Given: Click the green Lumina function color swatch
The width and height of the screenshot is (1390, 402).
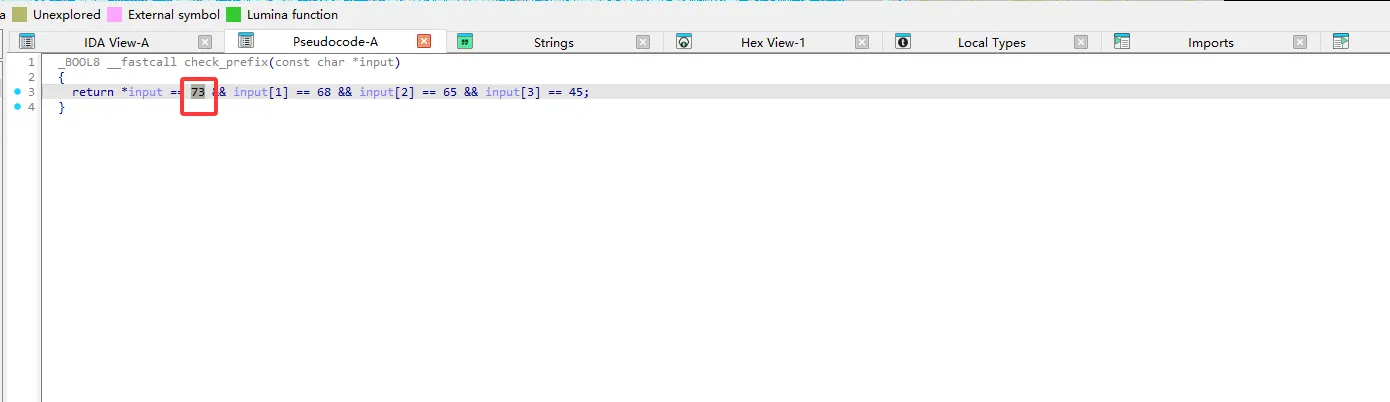Looking at the screenshot, I should click(234, 15).
